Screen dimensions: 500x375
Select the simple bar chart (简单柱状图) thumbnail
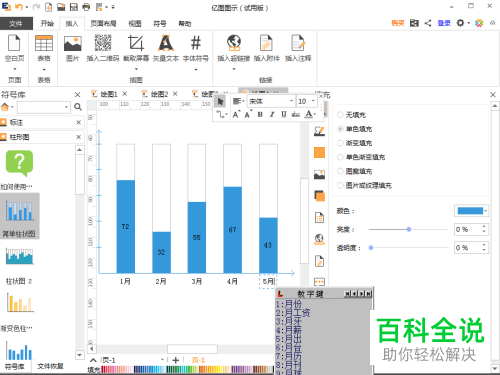pyautogui.click(x=20, y=216)
